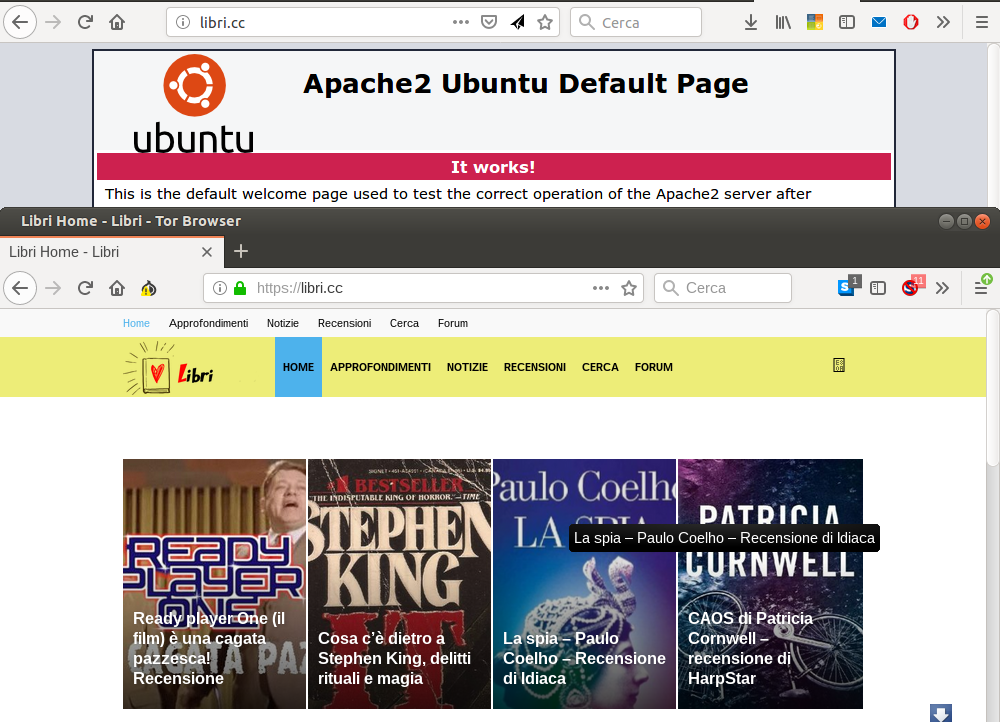Expand overflow toolbar items in Firefox window
Image resolution: width=1000 pixels, height=722 pixels.
(943, 22)
